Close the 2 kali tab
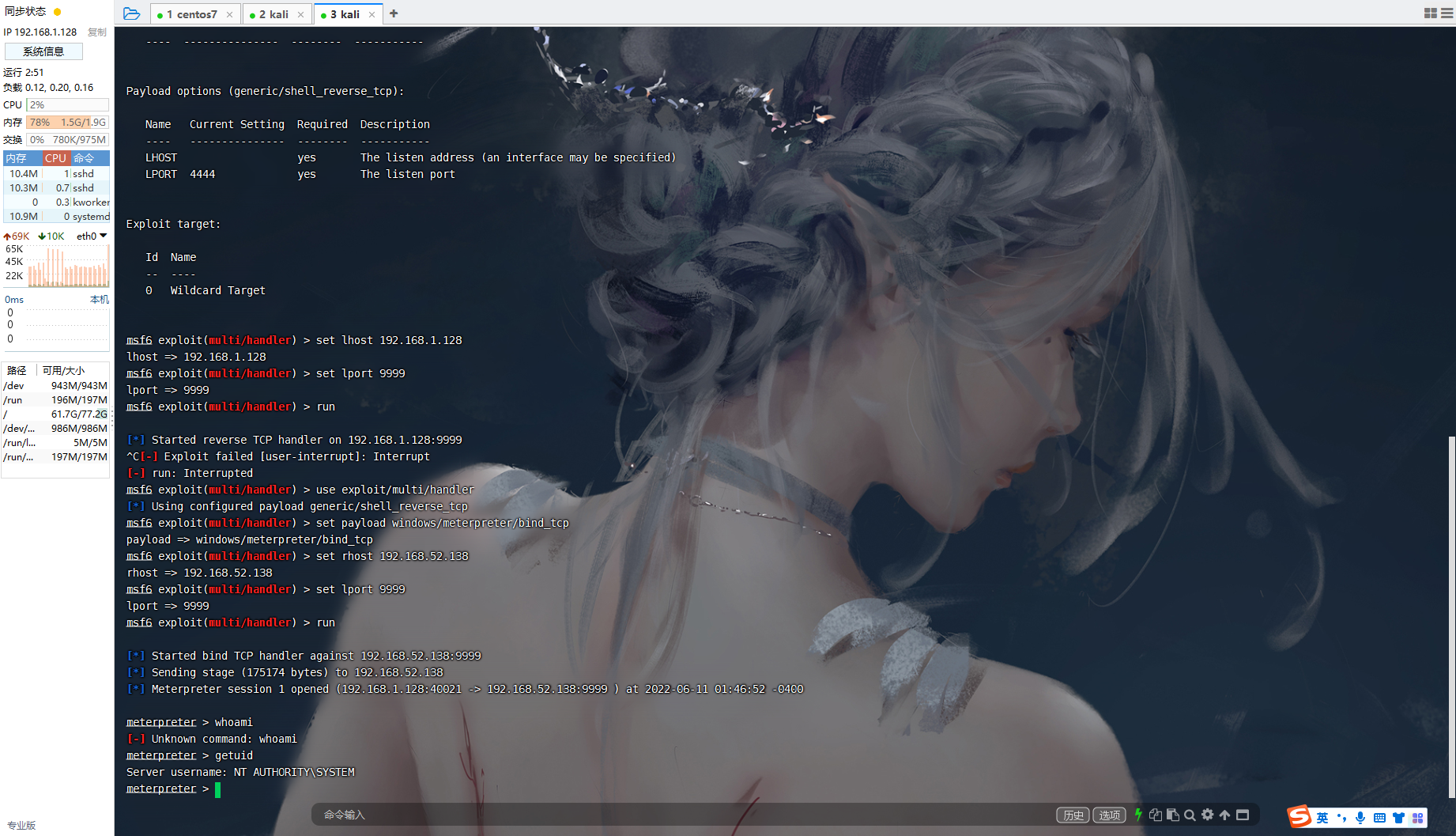Image resolution: width=1456 pixels, height=836 pixels. coord(300,14)
